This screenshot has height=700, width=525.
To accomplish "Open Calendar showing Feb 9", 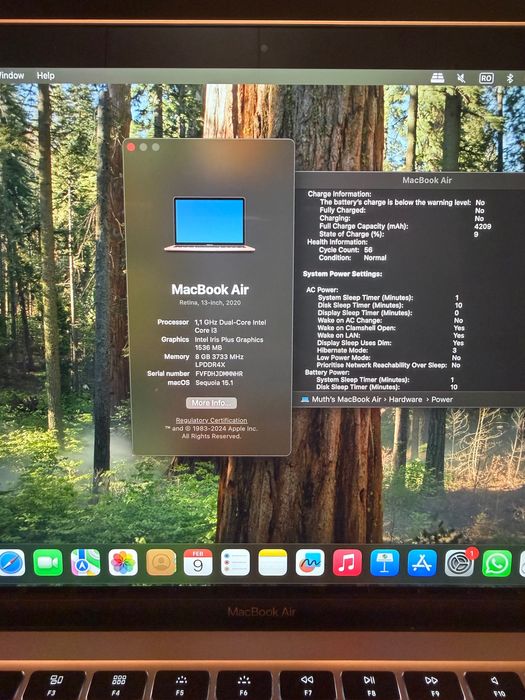I will [198, 562].
